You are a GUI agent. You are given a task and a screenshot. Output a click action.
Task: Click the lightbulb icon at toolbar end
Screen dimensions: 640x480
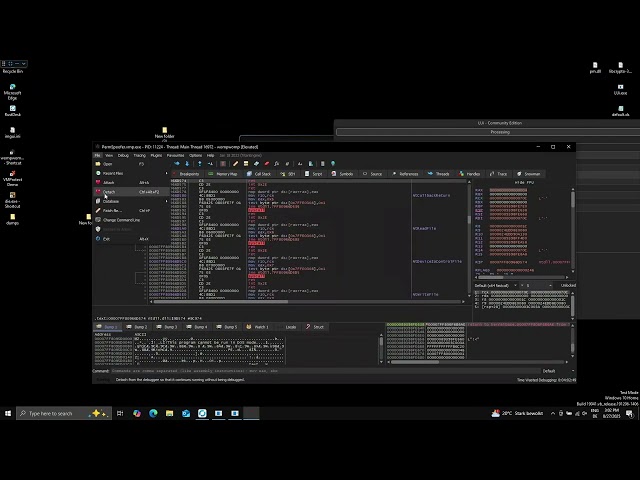tap(333, 164)
